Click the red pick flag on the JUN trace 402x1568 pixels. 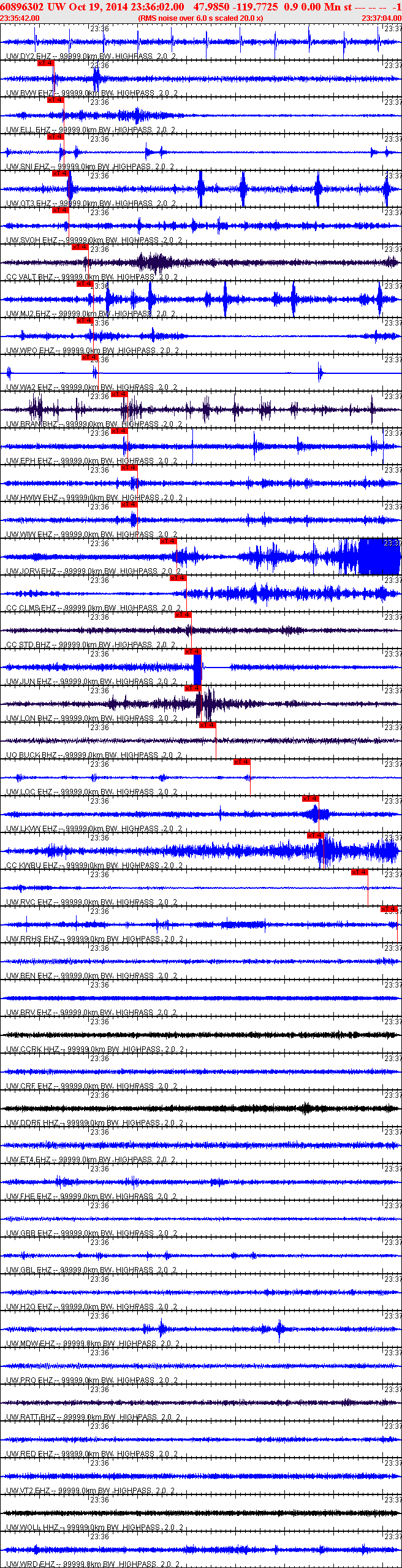point(192,652)
